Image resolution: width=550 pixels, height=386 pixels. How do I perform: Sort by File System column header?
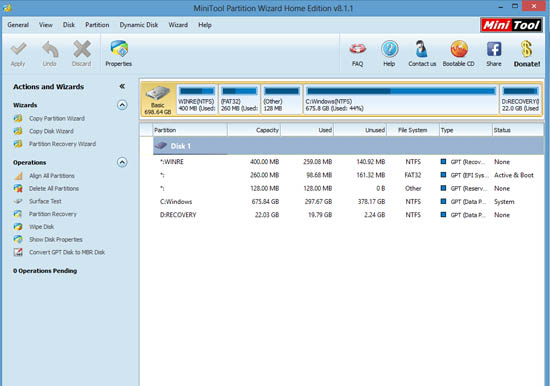(413, 130)
